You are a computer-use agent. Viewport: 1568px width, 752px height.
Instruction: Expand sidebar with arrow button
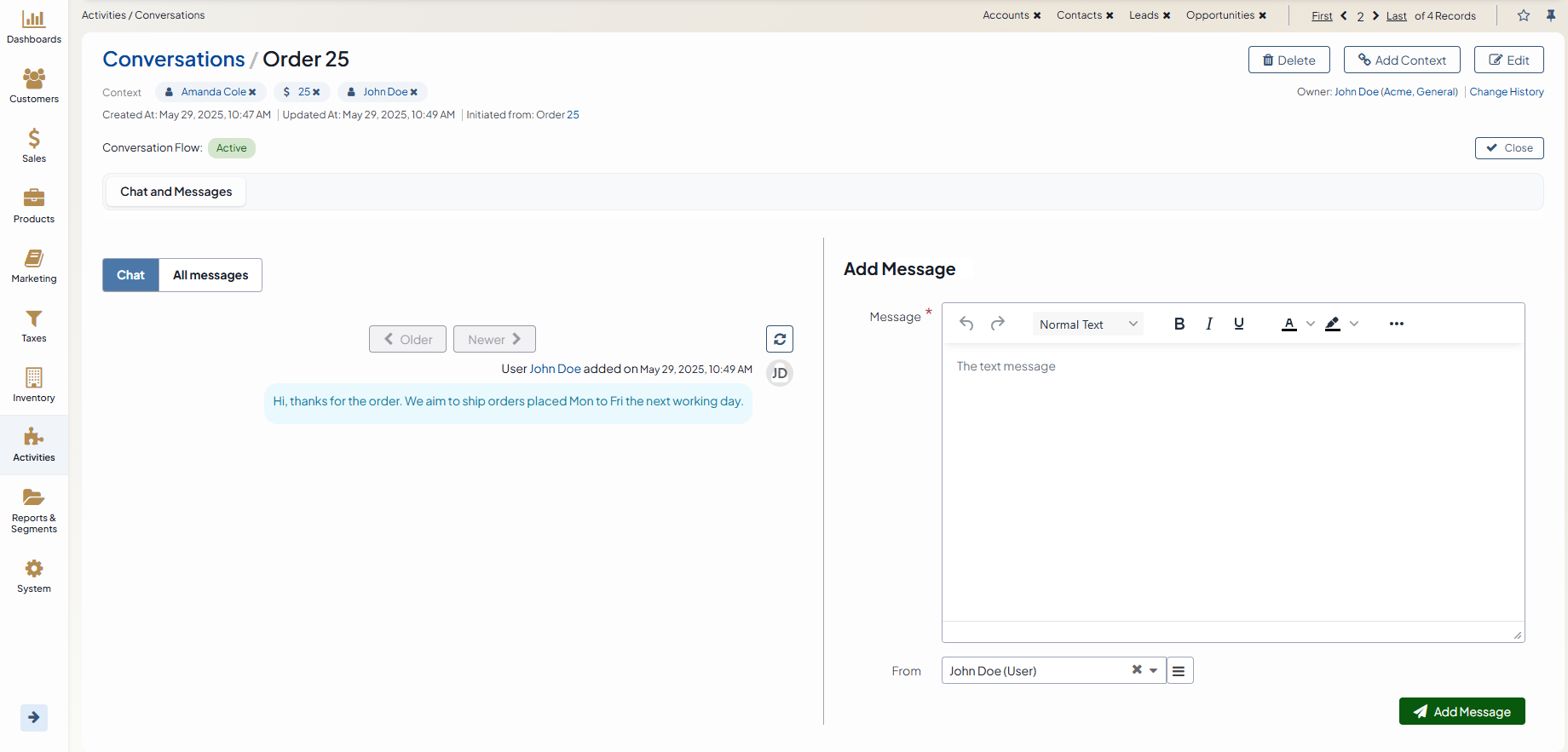pos(34,717)
